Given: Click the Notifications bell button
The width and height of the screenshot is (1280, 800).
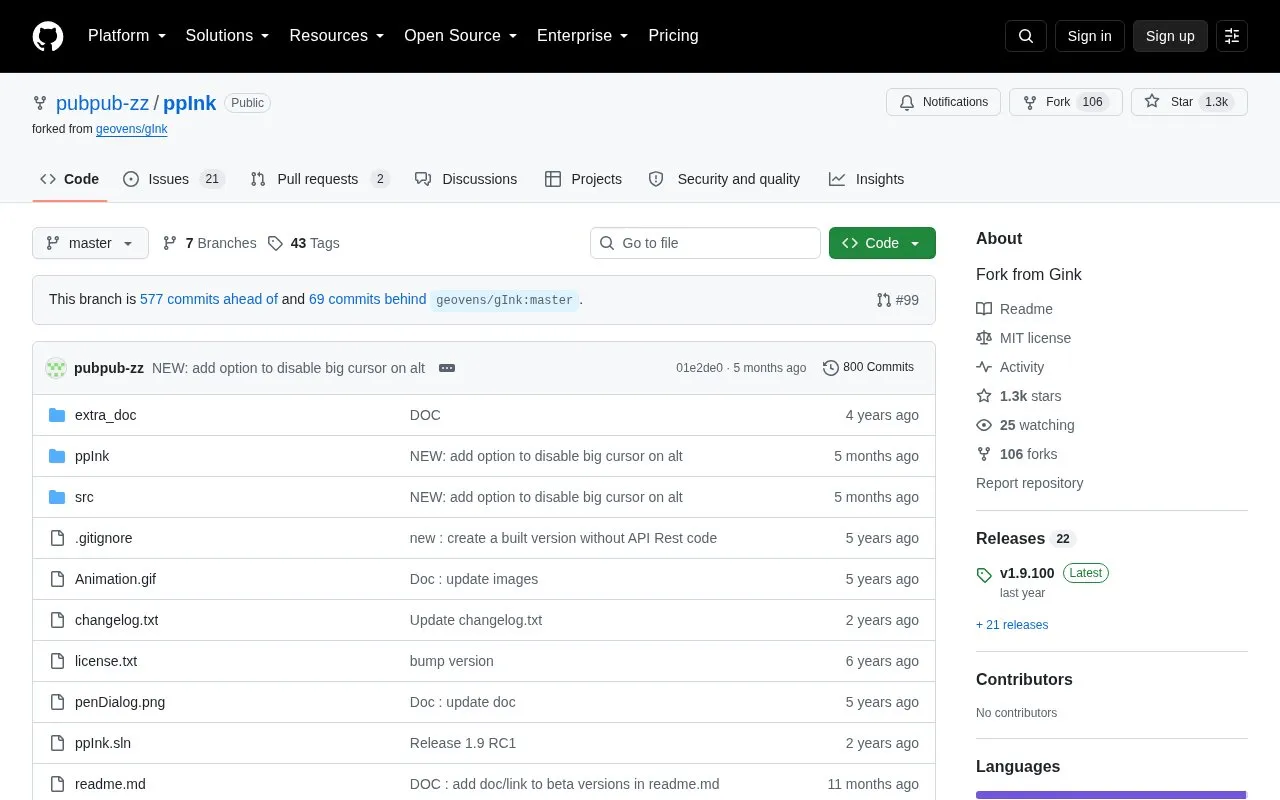Looking at the screenshot, I should 943,102.
